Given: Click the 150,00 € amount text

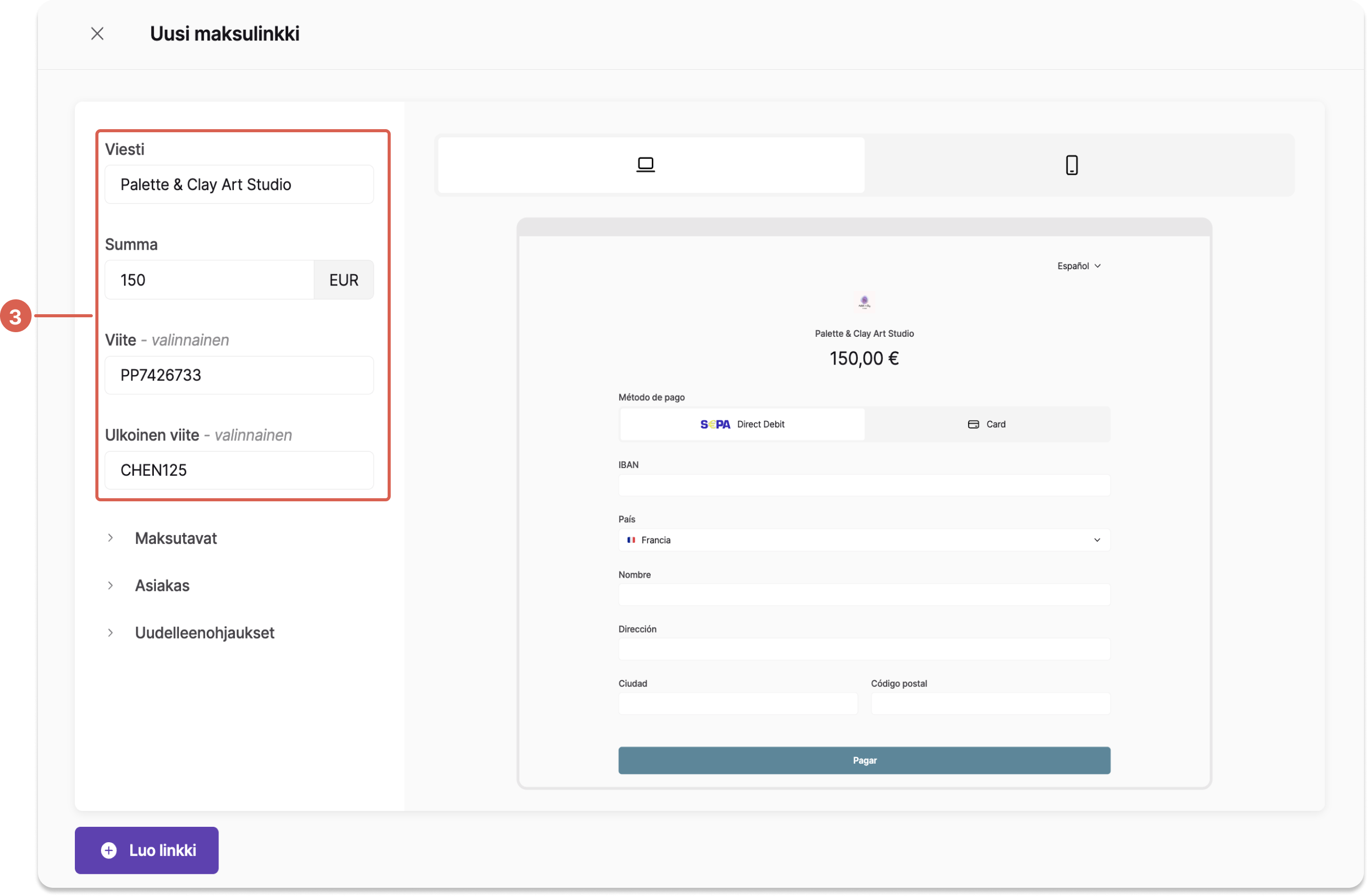Looking at the screenshot, I should (864, 359).
